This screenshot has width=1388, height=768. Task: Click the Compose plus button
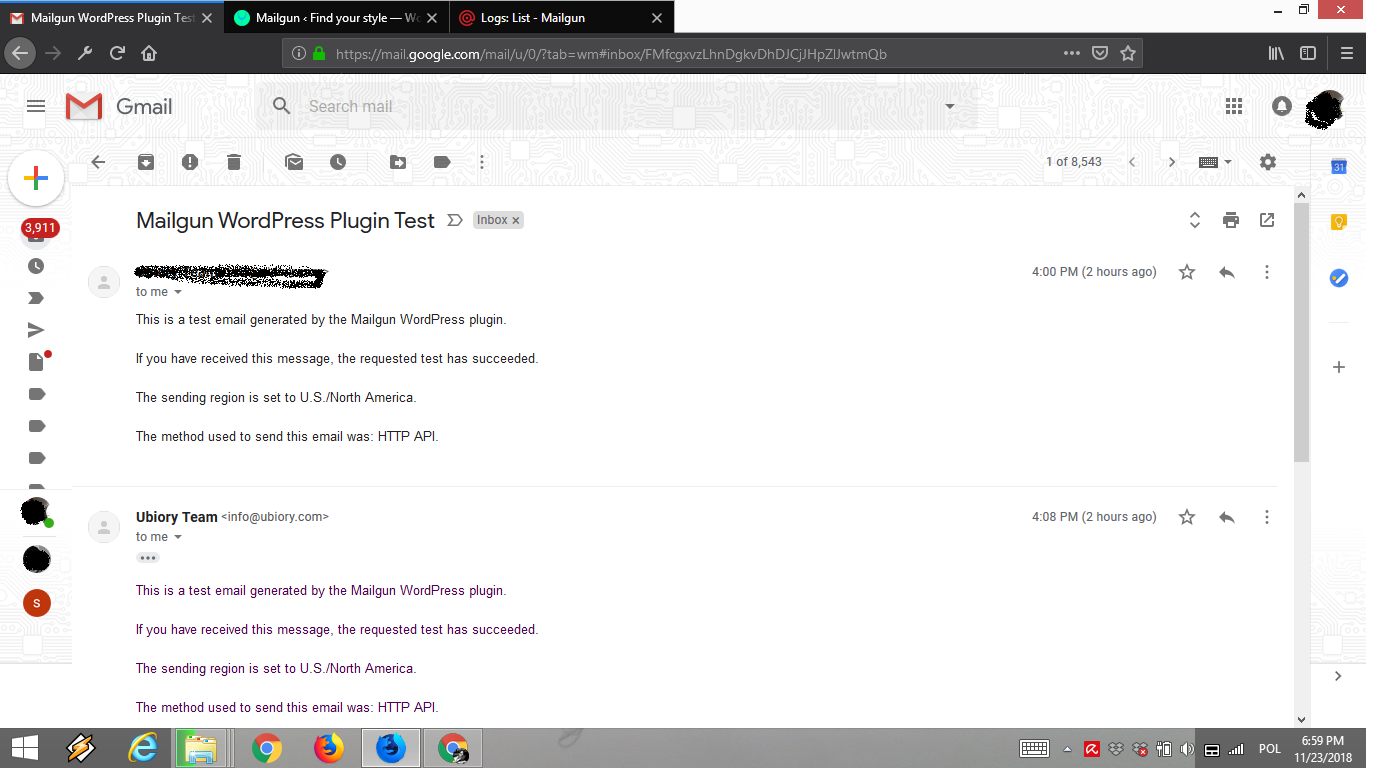pyautogui.click(x=36, y=179)
